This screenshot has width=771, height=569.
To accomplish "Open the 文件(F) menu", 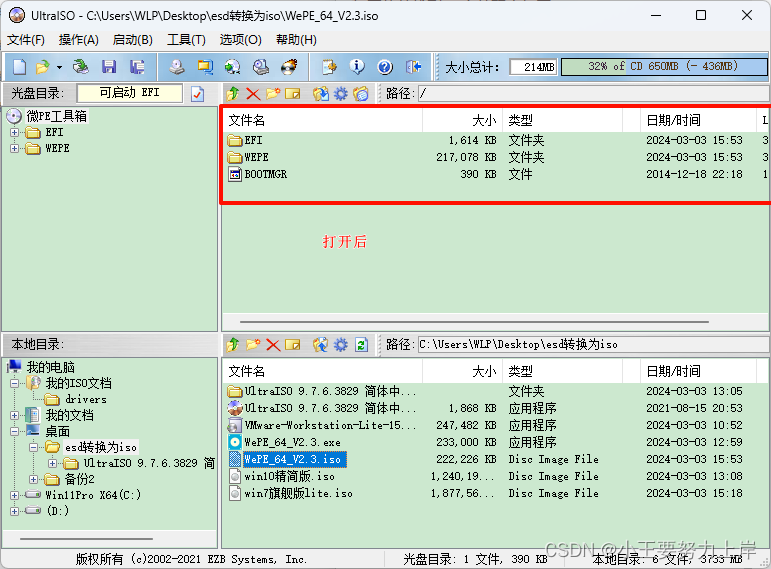I will click(x=26, y=40).
